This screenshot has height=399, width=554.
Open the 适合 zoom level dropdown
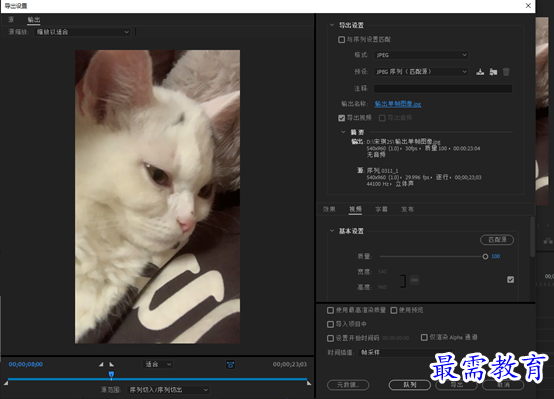[158, 364]
